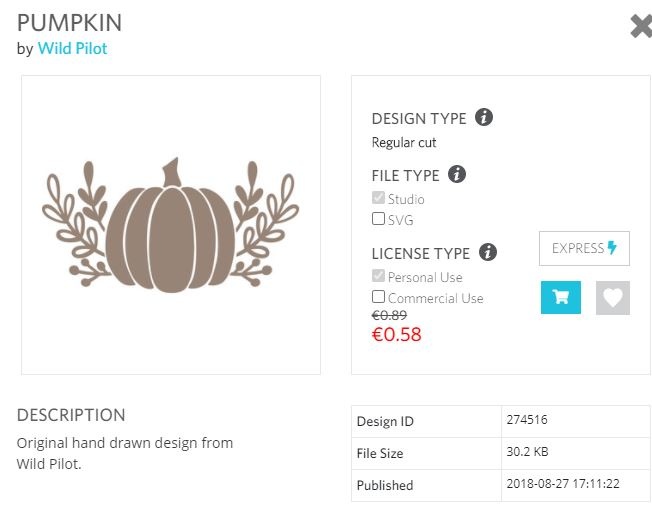The image size is (652, 507).
Task: Toggle the Personal Use license checkbox
Action: point(378,276)
